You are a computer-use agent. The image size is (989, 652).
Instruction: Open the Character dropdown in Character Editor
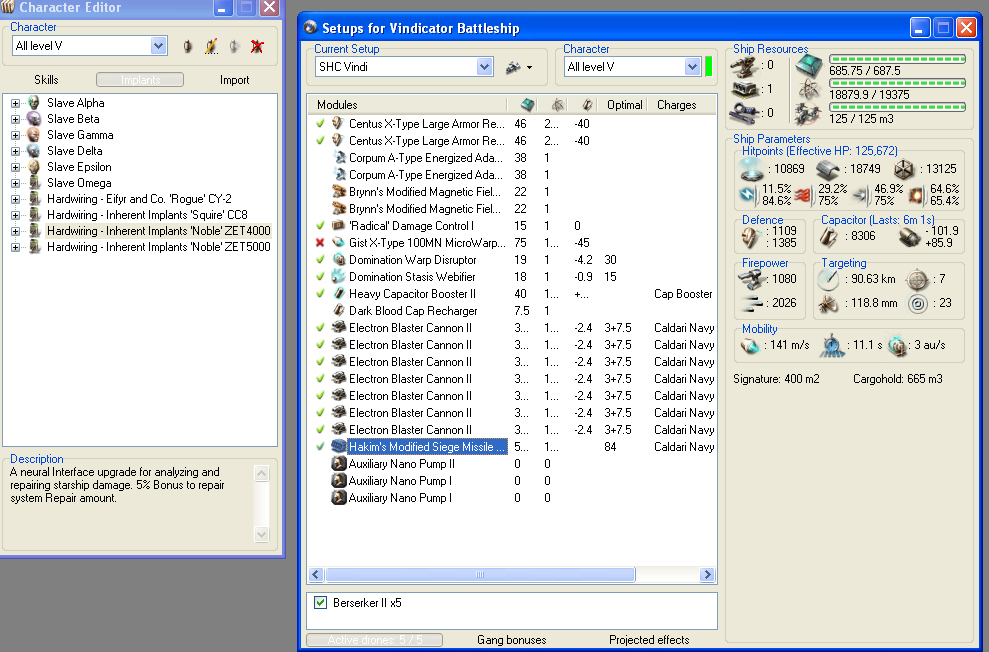(158, 46)
